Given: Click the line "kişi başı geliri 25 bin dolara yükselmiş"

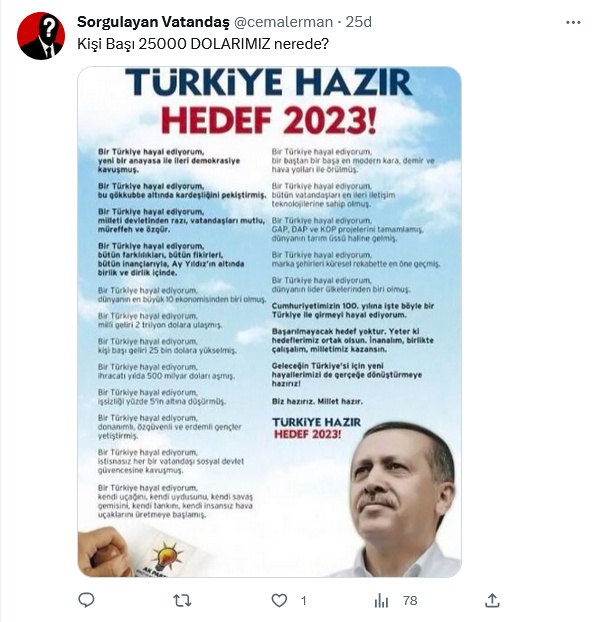Looking at the screenshot, I should (167, 351).
